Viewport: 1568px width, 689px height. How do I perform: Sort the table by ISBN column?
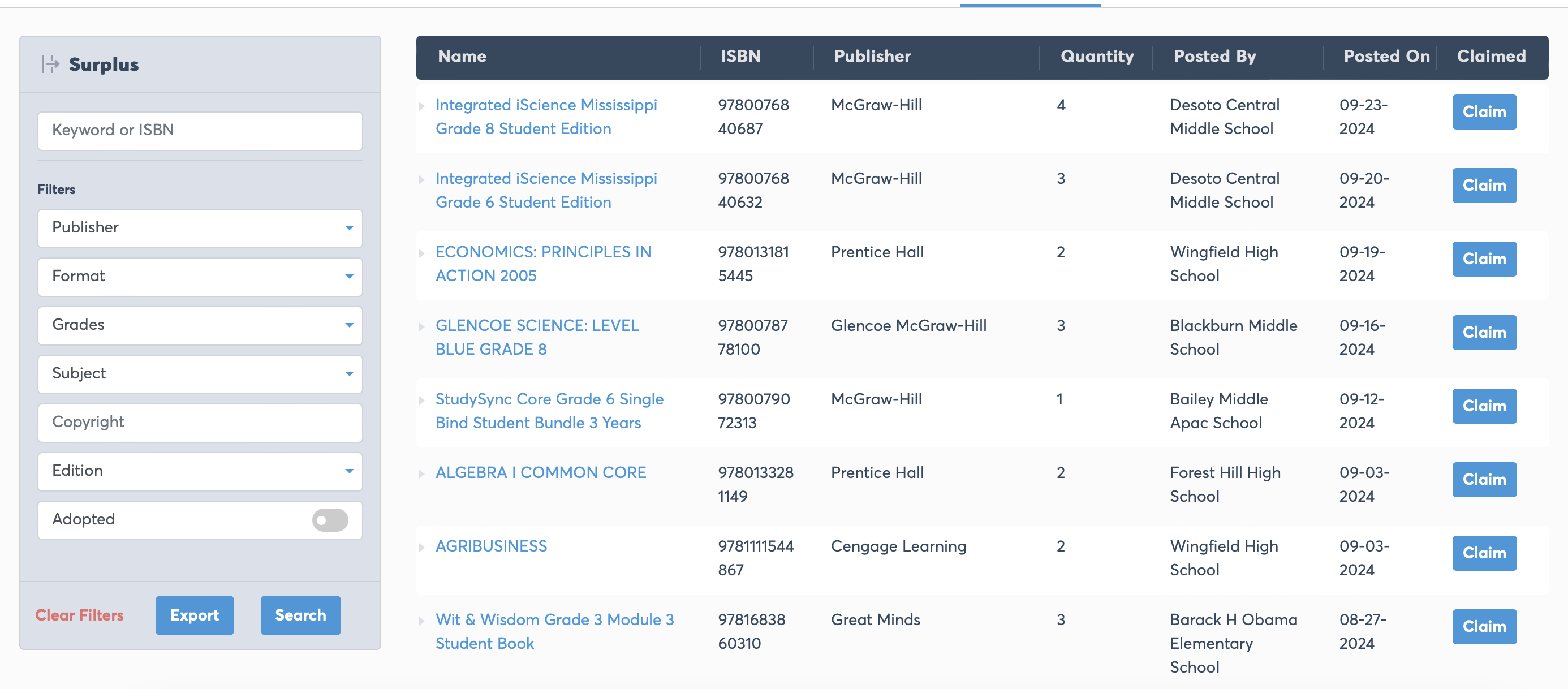[741, 56]
